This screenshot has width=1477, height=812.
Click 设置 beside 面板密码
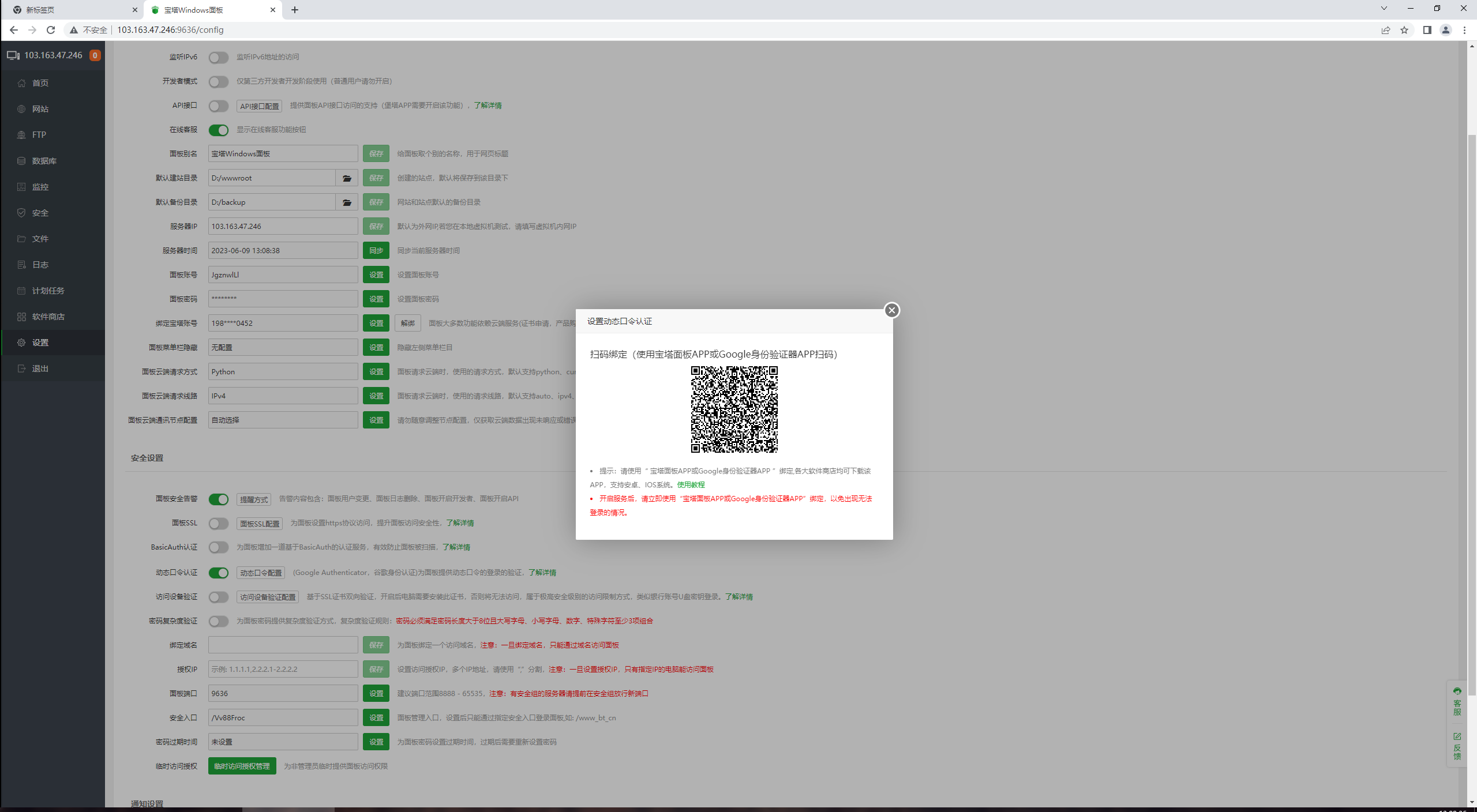(x=376, y=299)
